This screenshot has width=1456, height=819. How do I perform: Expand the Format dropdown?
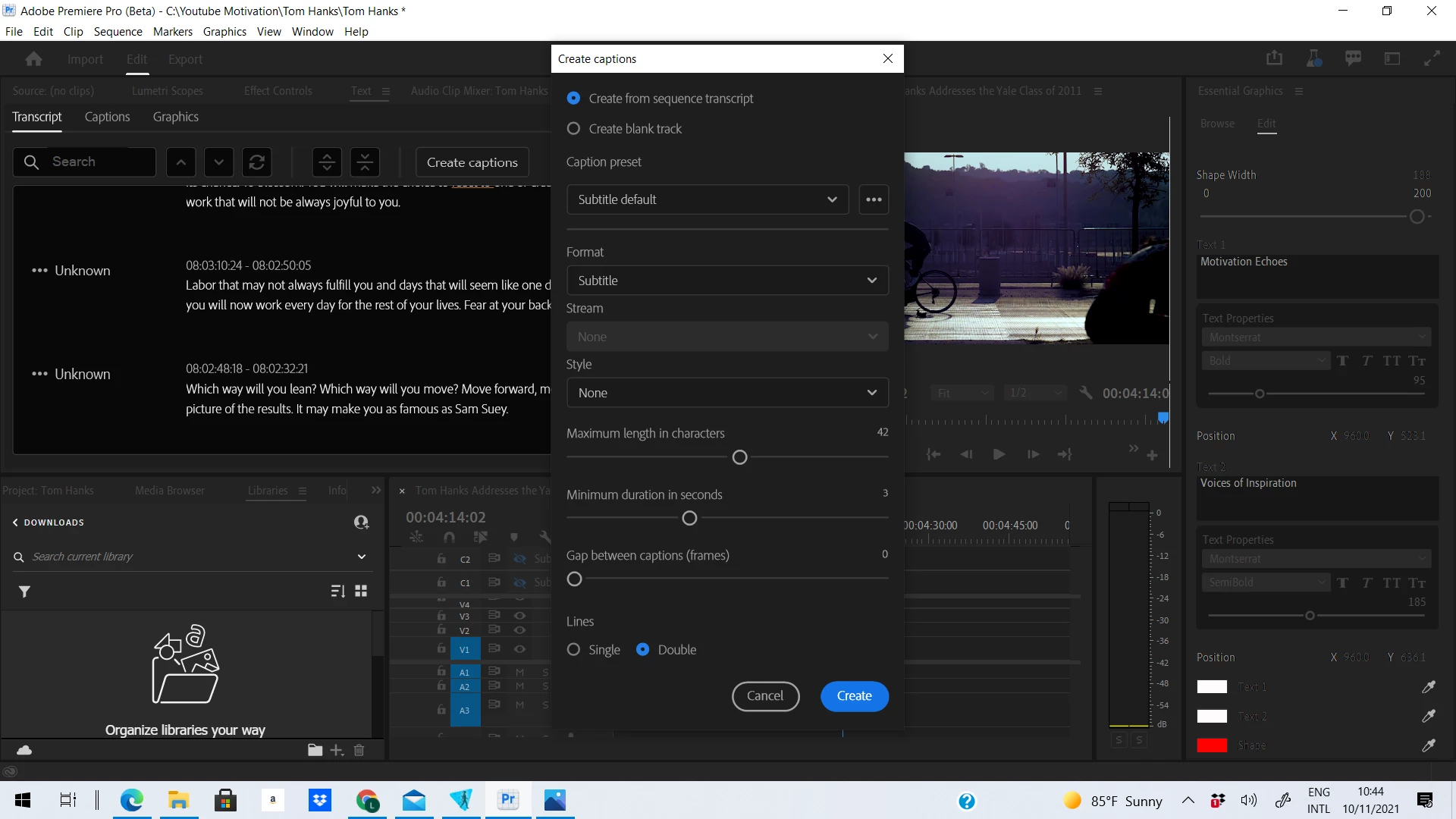tap(726, 281)
